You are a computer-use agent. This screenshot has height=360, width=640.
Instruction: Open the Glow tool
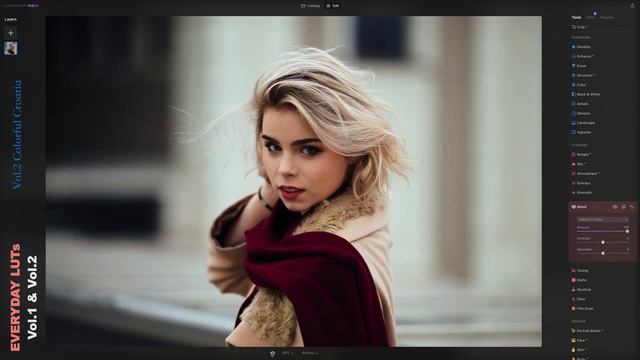pyautogui.click(x=579, y=299)
